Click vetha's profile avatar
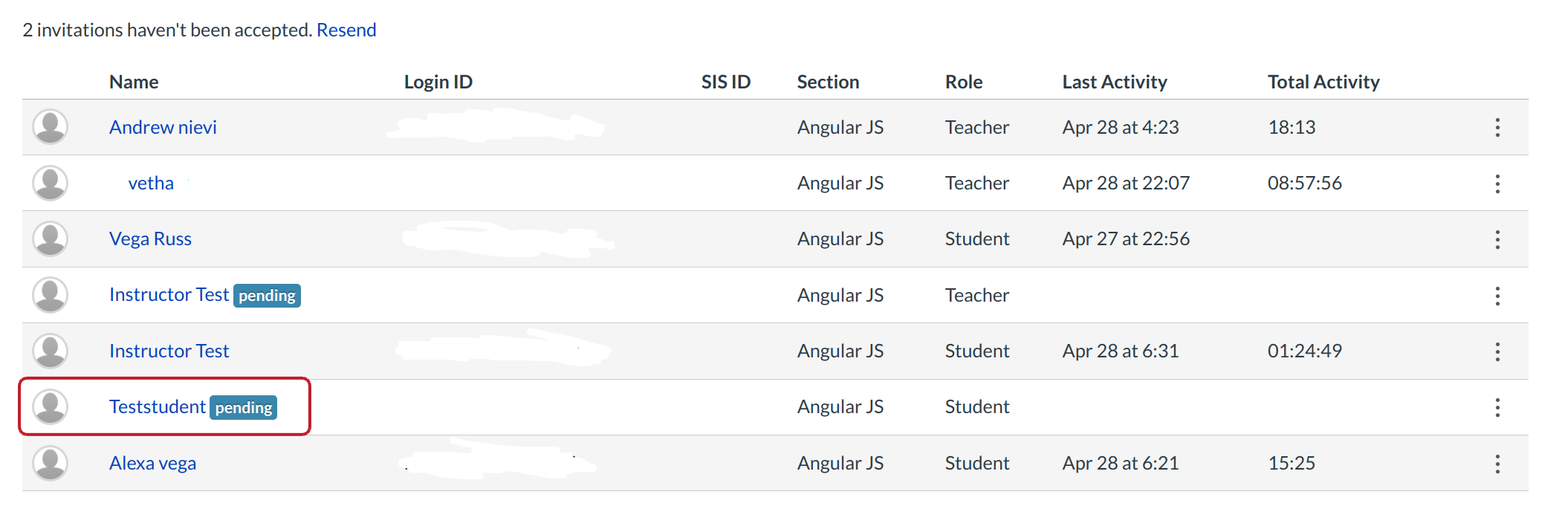 (x=51, y=183)
